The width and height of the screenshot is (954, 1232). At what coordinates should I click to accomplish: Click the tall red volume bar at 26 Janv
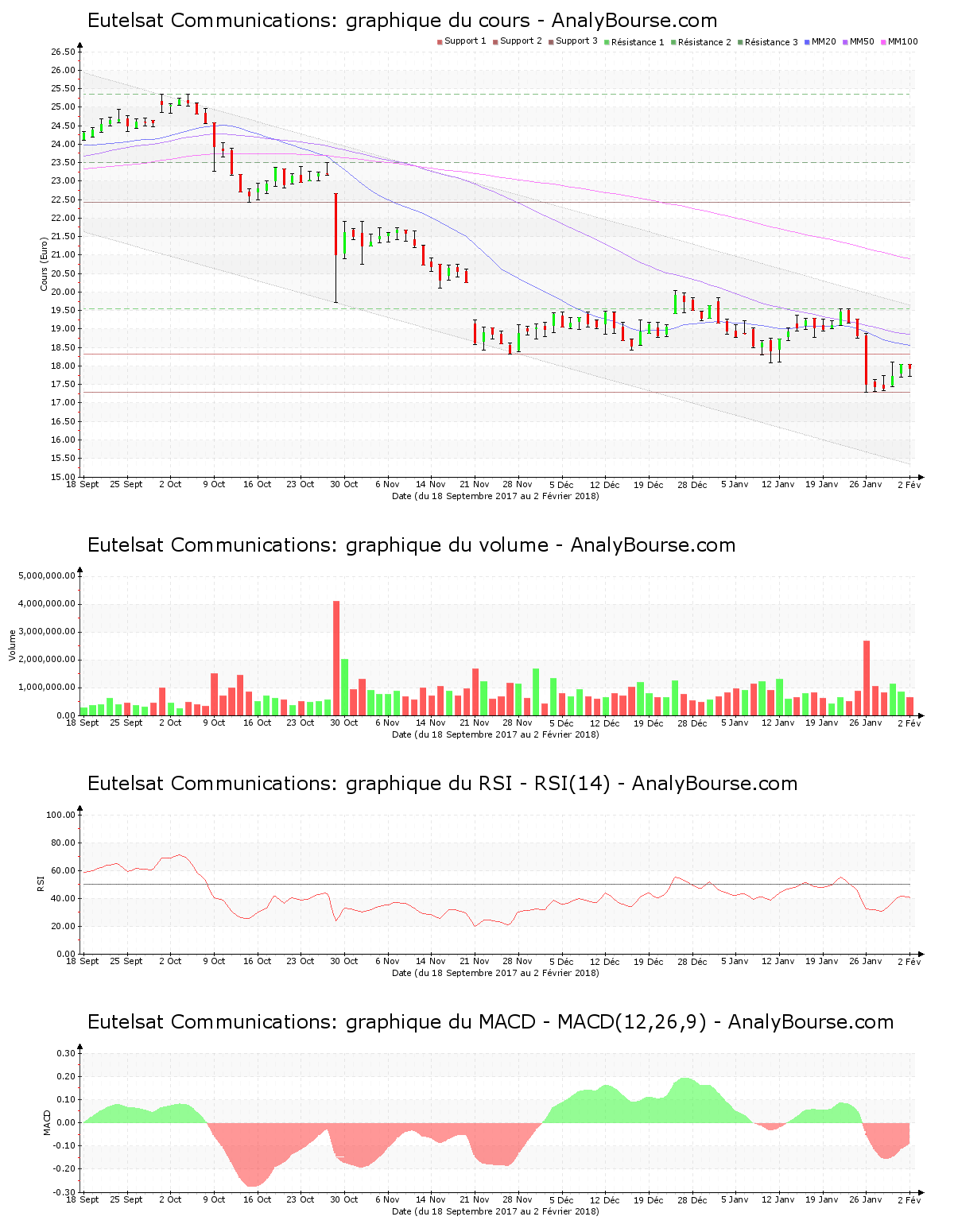click(x=867, y=678)
